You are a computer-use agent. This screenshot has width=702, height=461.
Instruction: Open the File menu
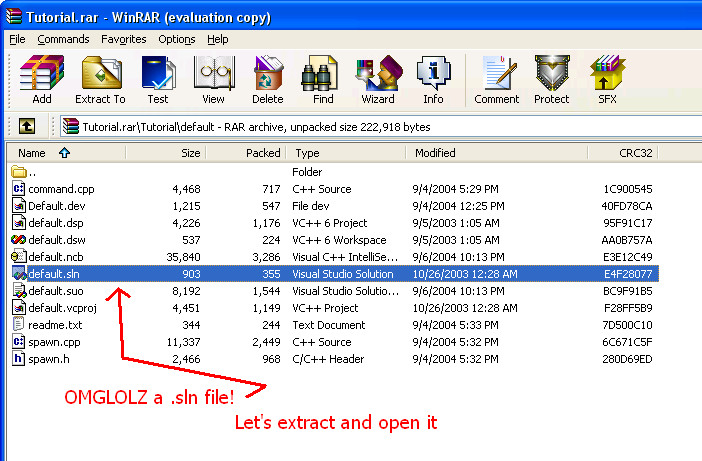17,39
